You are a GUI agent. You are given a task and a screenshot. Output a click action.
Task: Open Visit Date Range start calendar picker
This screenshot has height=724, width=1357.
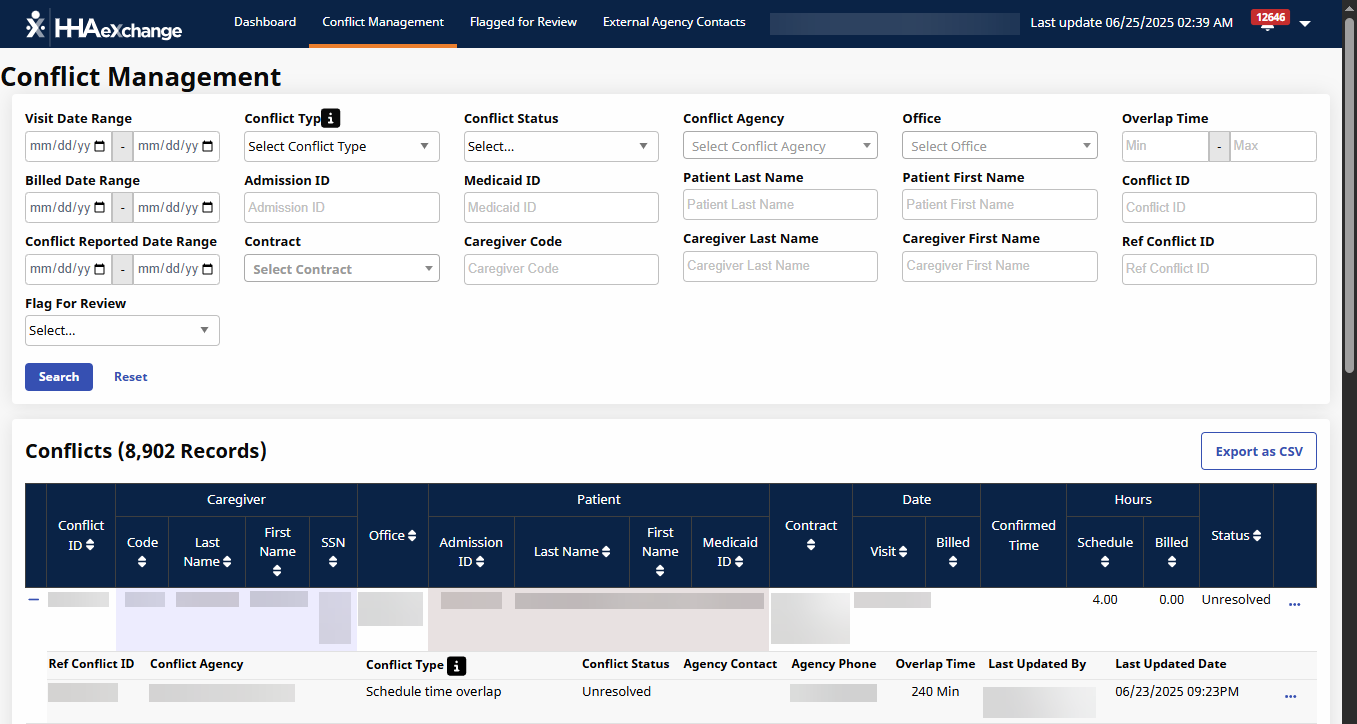[x=98, y=146]
